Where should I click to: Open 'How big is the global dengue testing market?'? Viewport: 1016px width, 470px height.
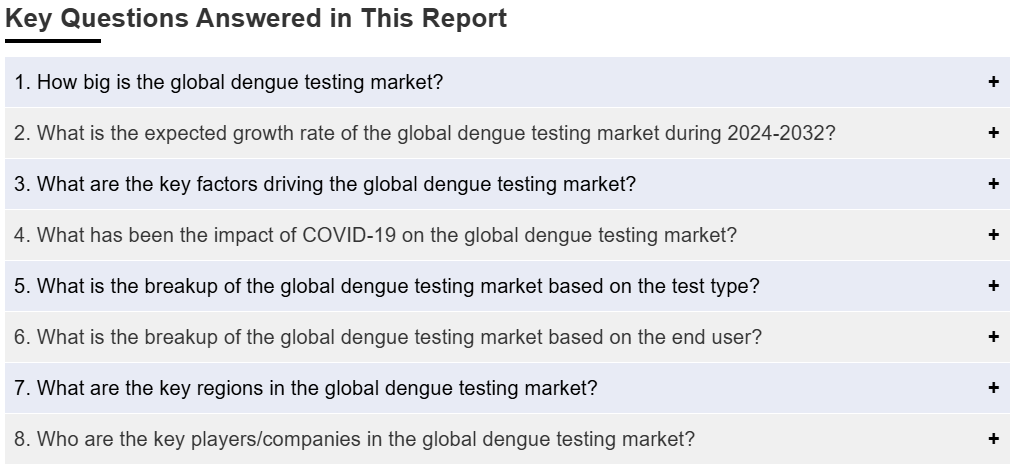(x=229, y=82)
